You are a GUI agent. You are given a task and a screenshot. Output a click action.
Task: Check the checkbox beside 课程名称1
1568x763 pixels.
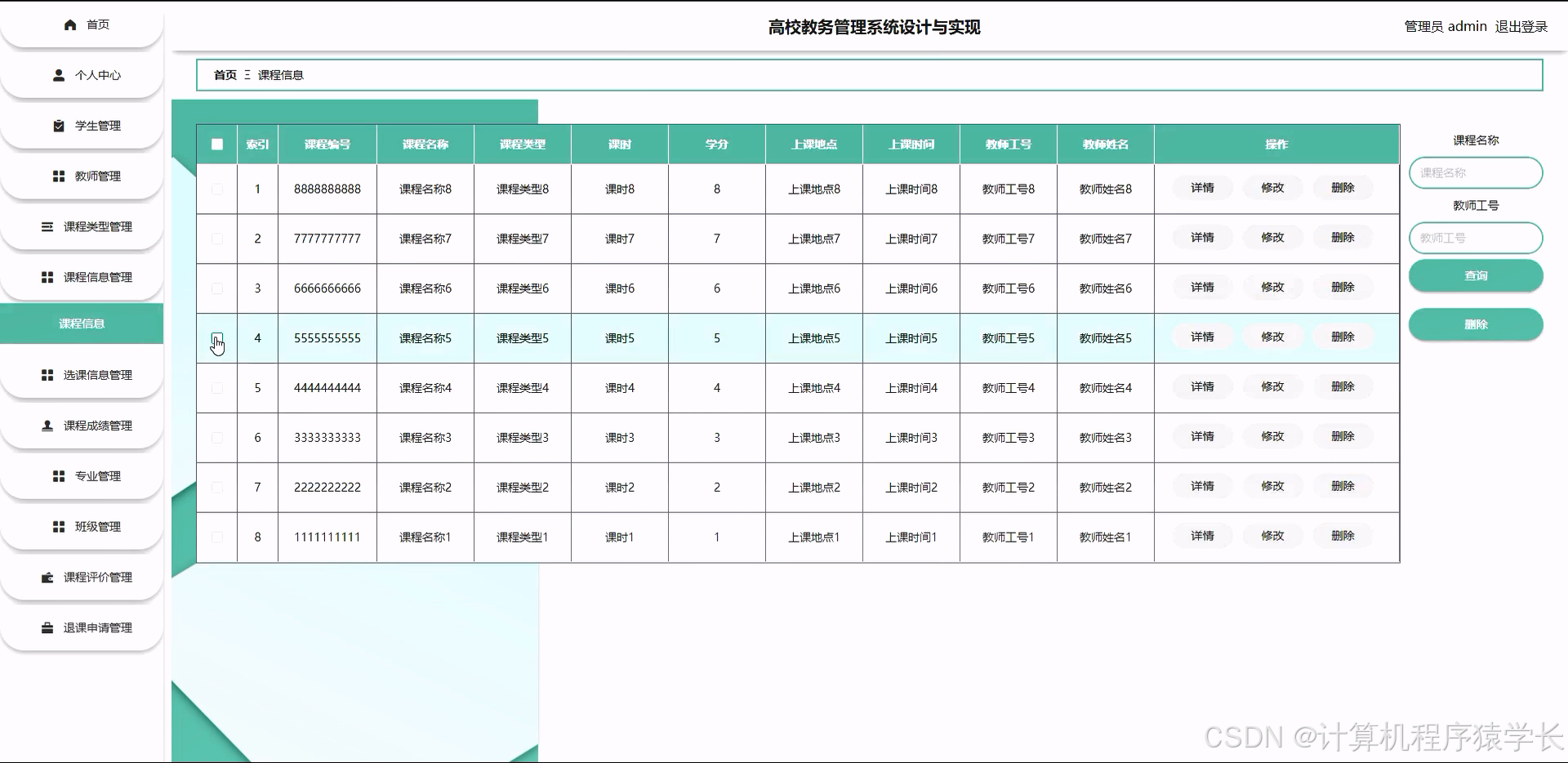click(216, 537)
